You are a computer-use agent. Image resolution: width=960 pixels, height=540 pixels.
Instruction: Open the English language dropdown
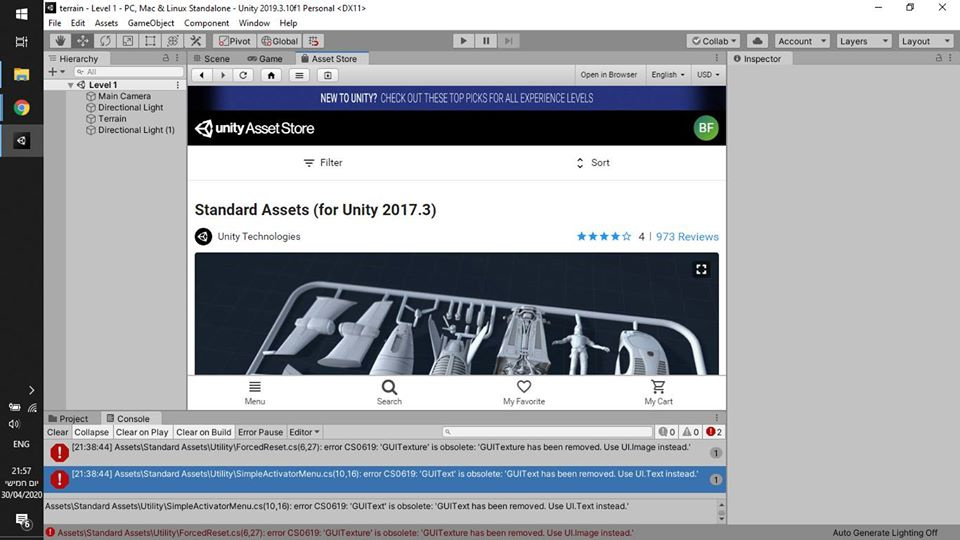coord(668,75)
